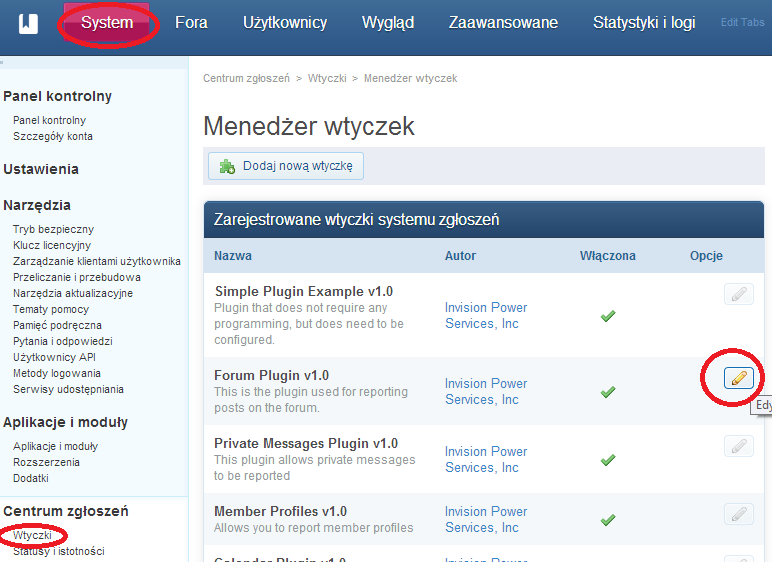Image resolution: width=772 pixels, height=563 pixels.
Task: Open Rozszerzenia in sidebar
Action: coord(46,462)
